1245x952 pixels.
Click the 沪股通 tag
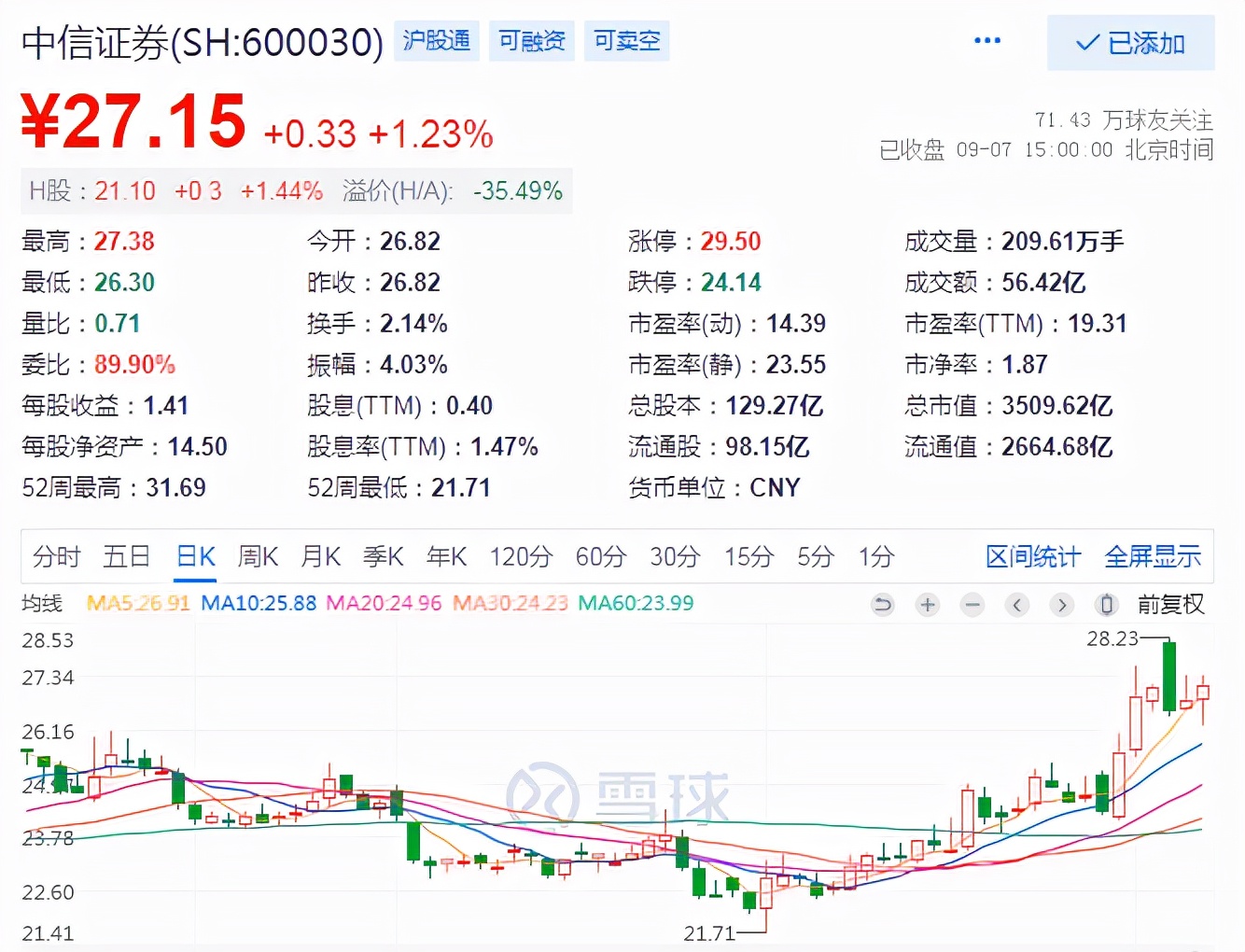[437, 41]
